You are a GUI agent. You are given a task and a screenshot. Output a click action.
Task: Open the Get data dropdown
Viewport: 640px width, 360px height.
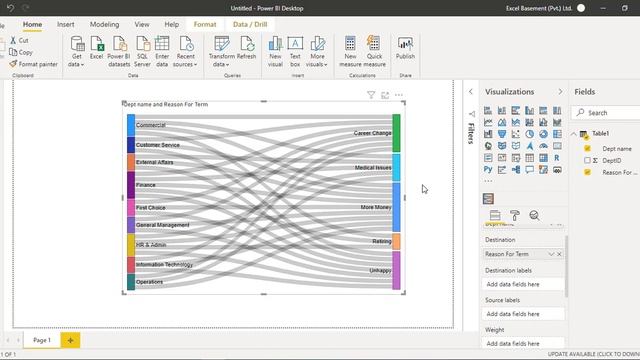coord(76,51)
